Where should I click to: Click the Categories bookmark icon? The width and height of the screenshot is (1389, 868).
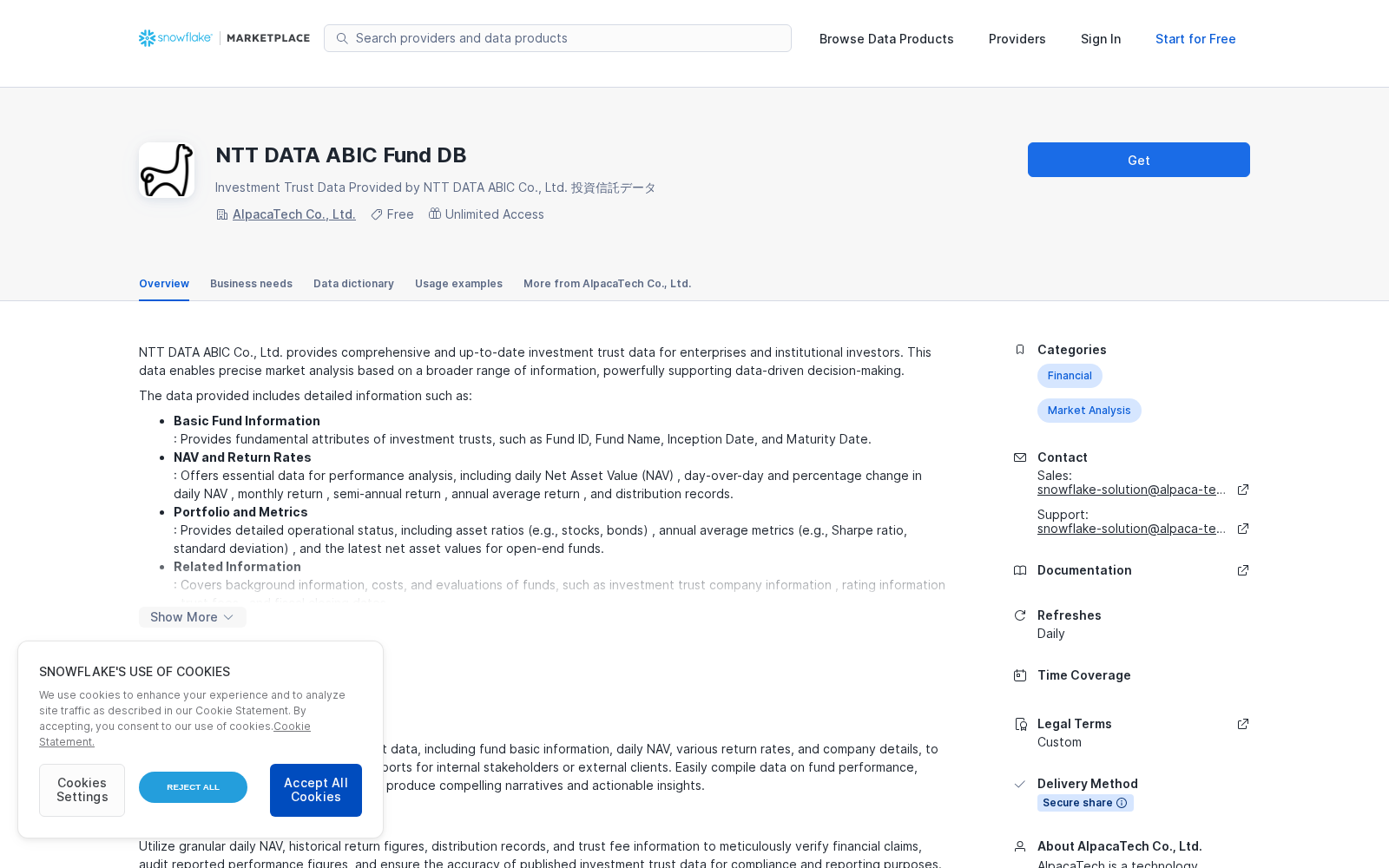(x=1020, y=350)
